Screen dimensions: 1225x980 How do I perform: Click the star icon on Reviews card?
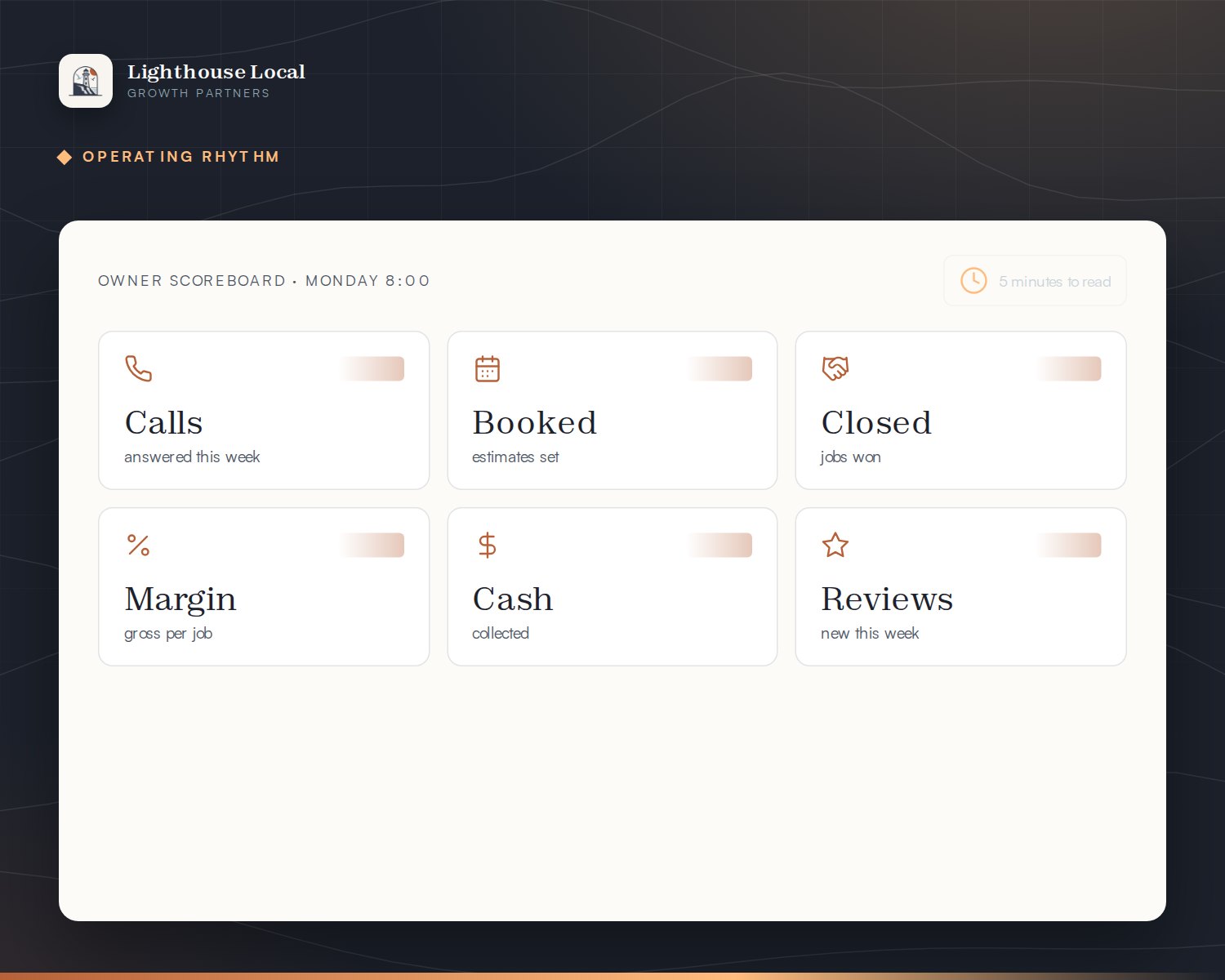click(x=835, y=545)
